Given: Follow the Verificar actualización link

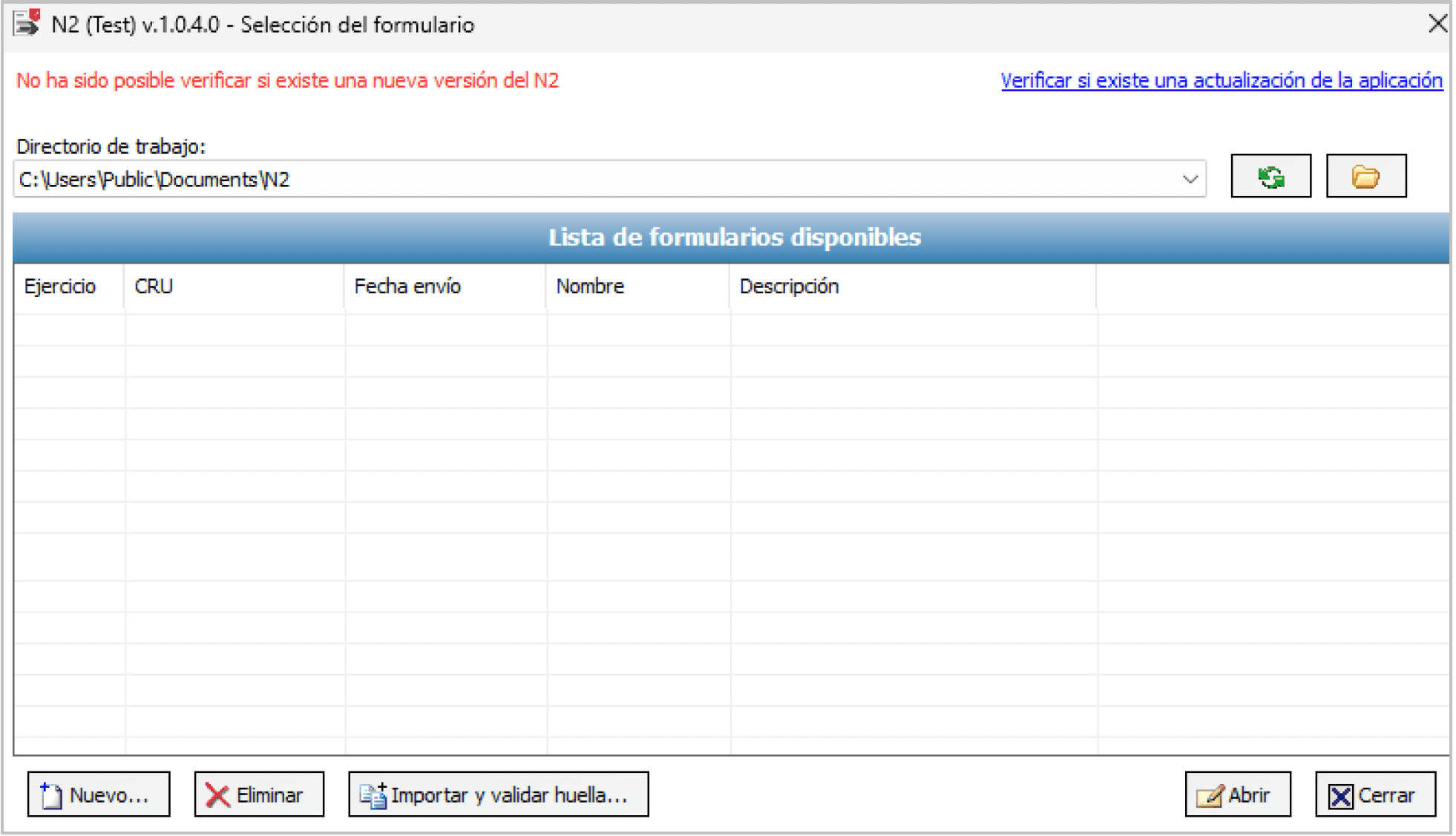Looking at the screenshot, I should [1220, 80].
